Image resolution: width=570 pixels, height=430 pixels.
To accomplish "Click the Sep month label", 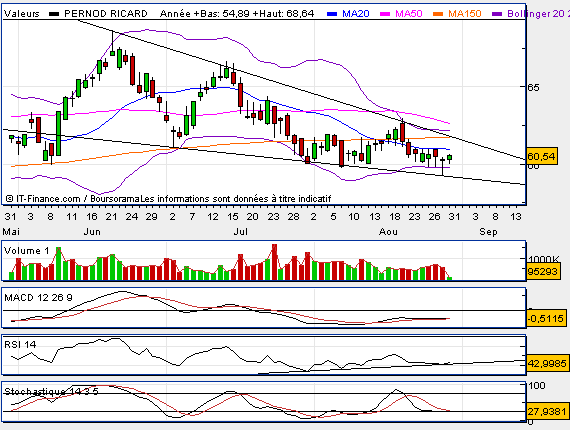I will tap(488, 232).
